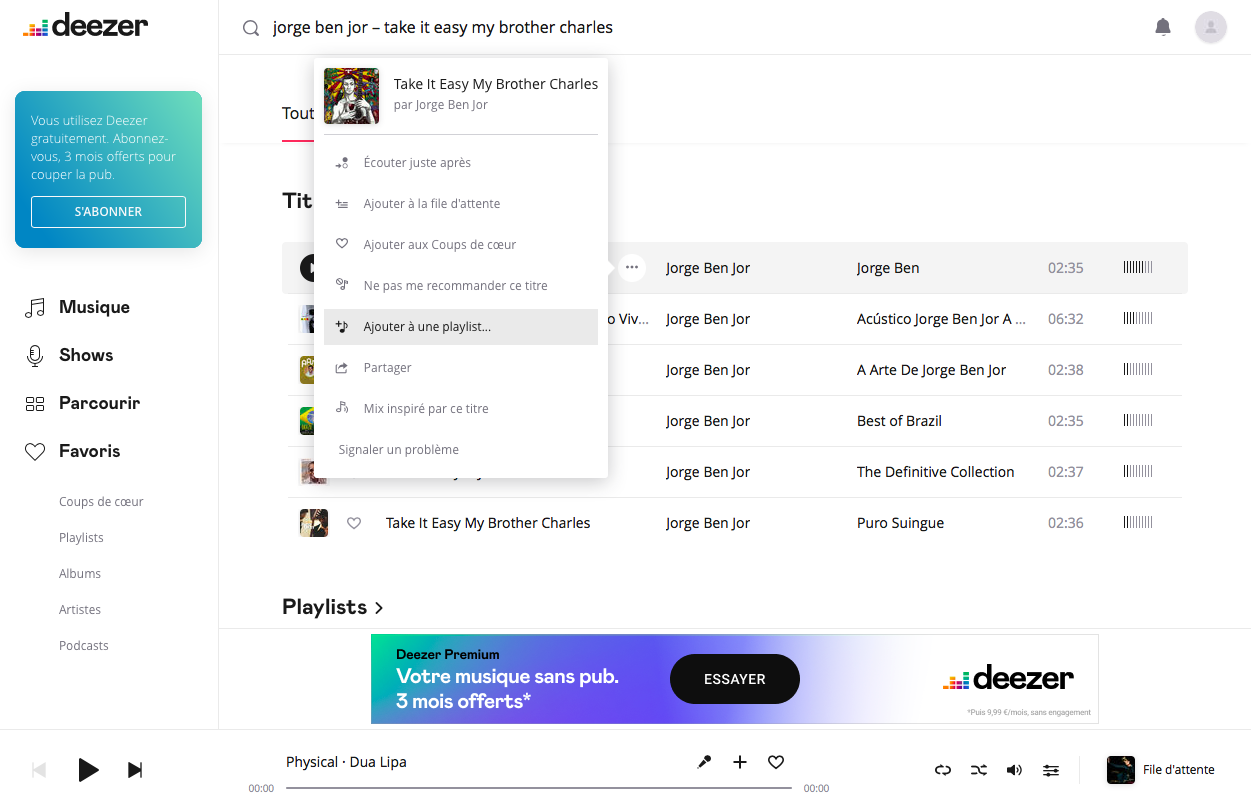Click the lyrics microphone icon in player
The height and width of the screenshot is (805, 1251).
704,762
